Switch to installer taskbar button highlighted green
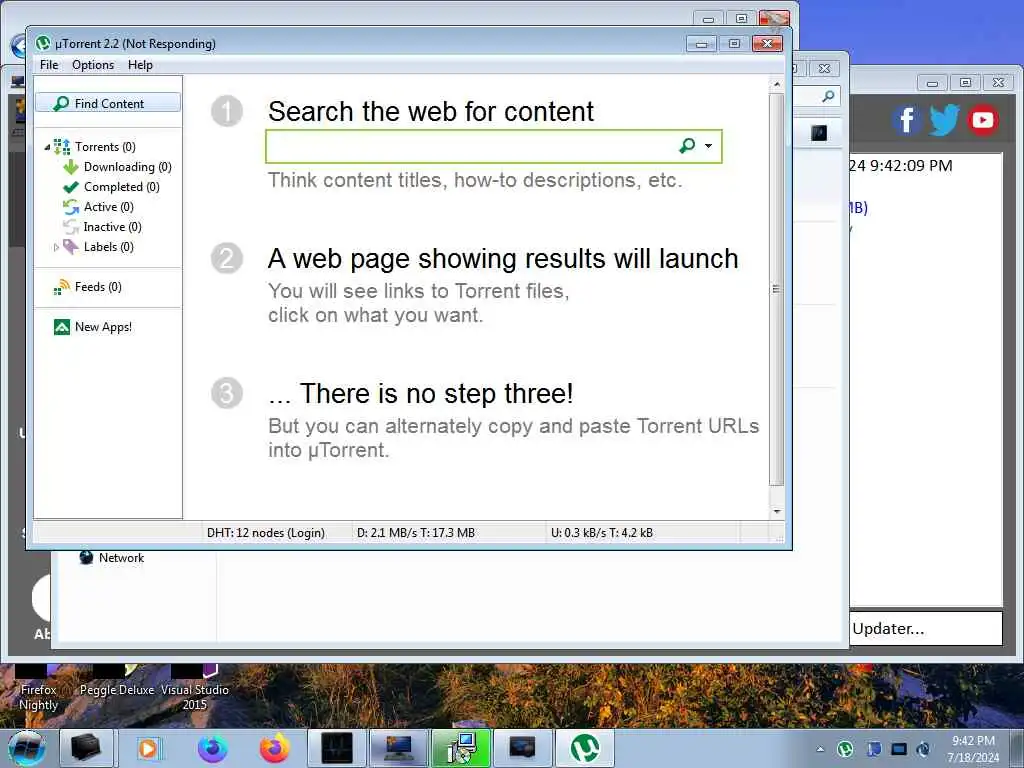This screenshot has width=1024, height=768. [461, 748]
